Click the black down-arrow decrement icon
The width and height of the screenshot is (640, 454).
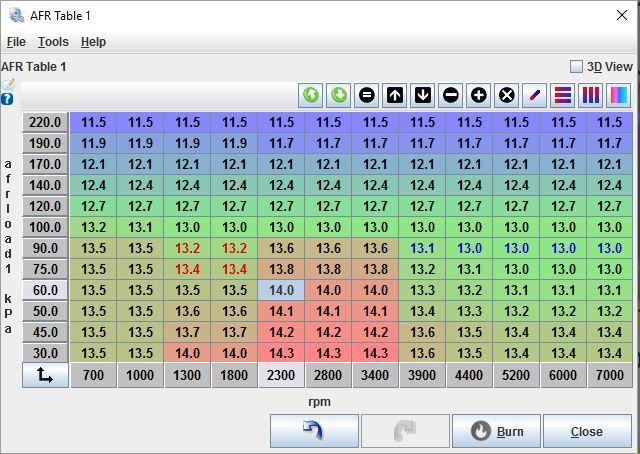[x=422, y=96]
